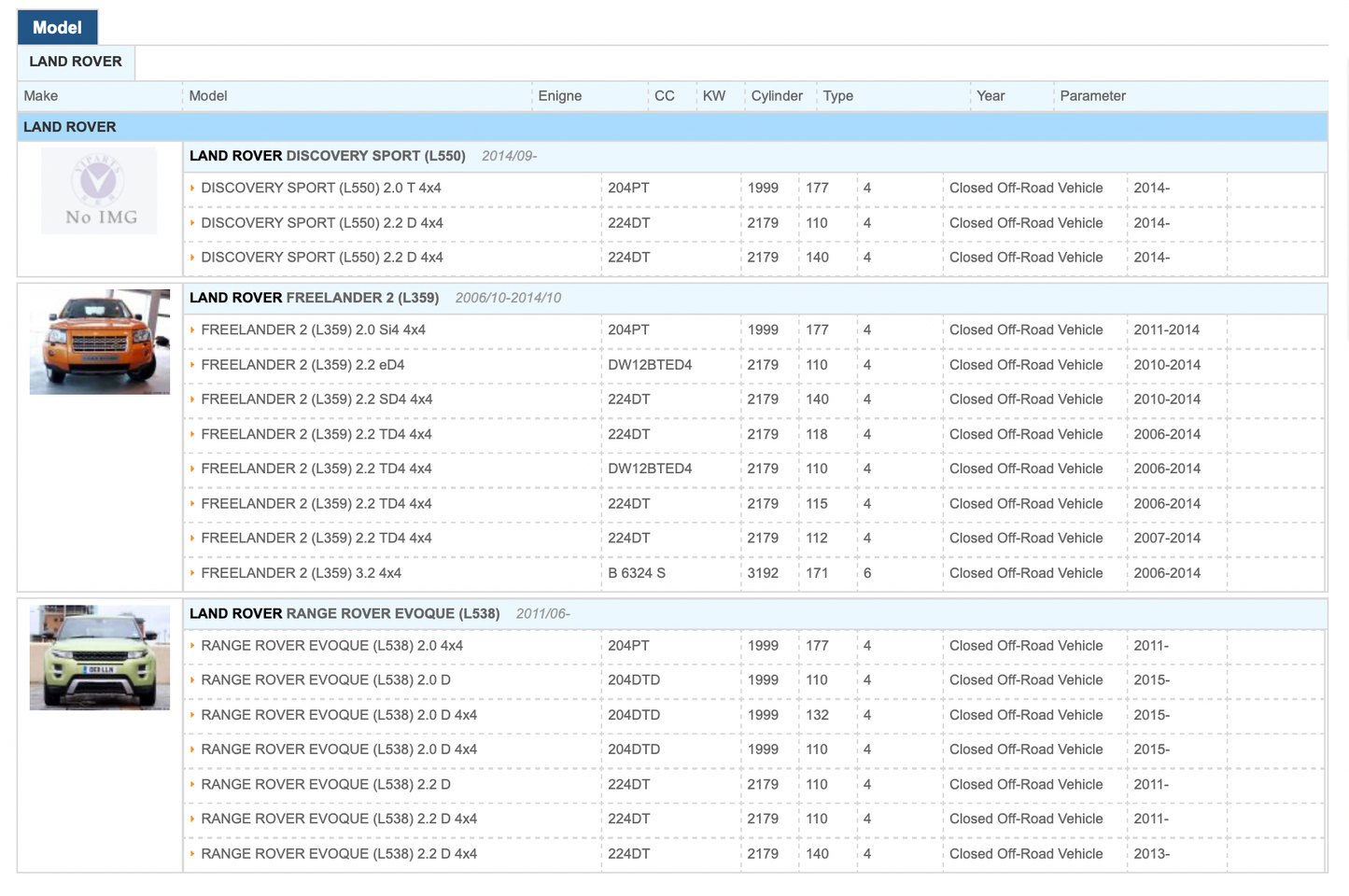Open RANGE ROVER EVOQUE 2.0 D 4x4 132 KW row

pyautogui.click(x=339, y=715)
